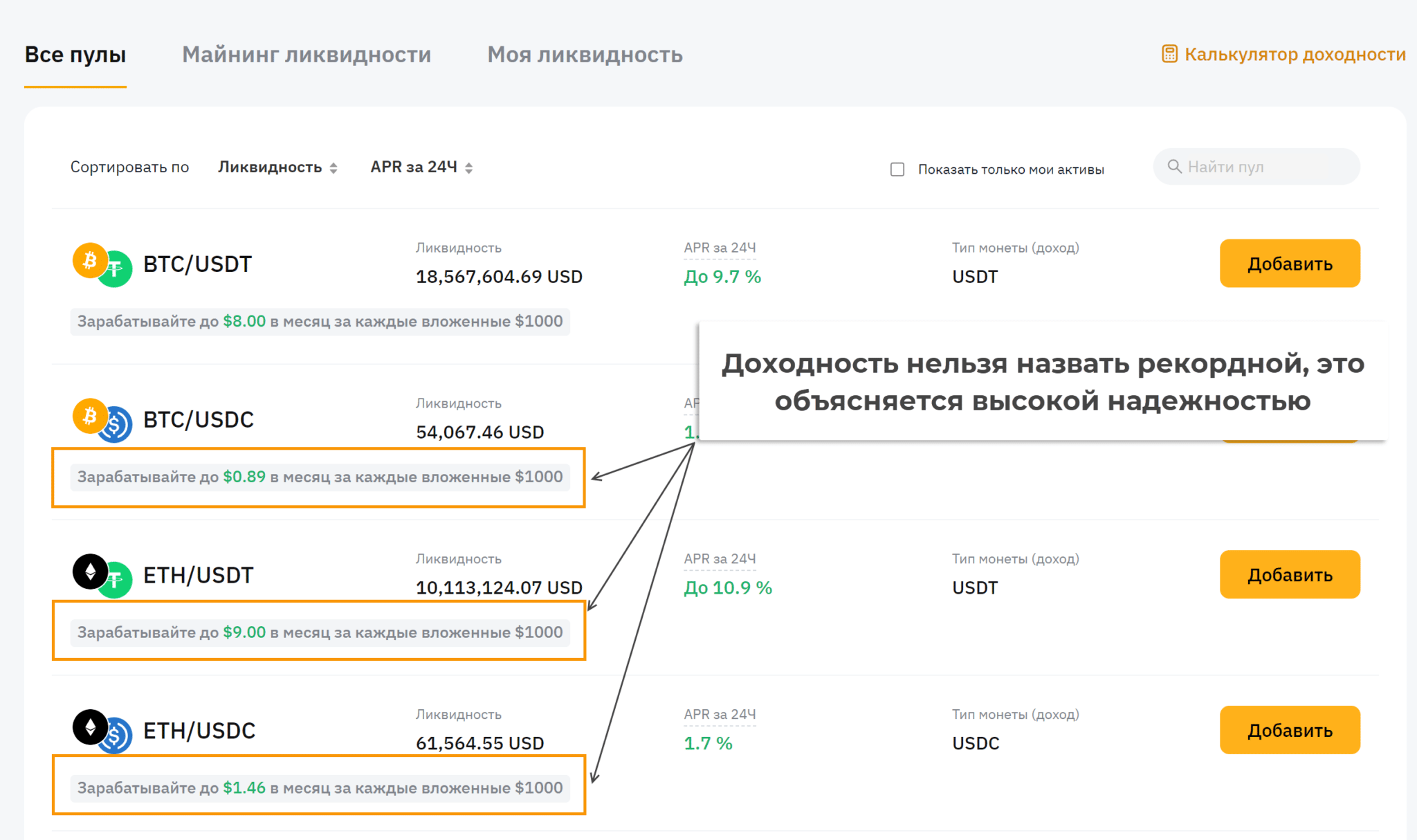Image resolution: width=1417 pixels, height=840 pixels.
Task: Switch to Майнинг ликвидности tab
Action: (307, 55)
